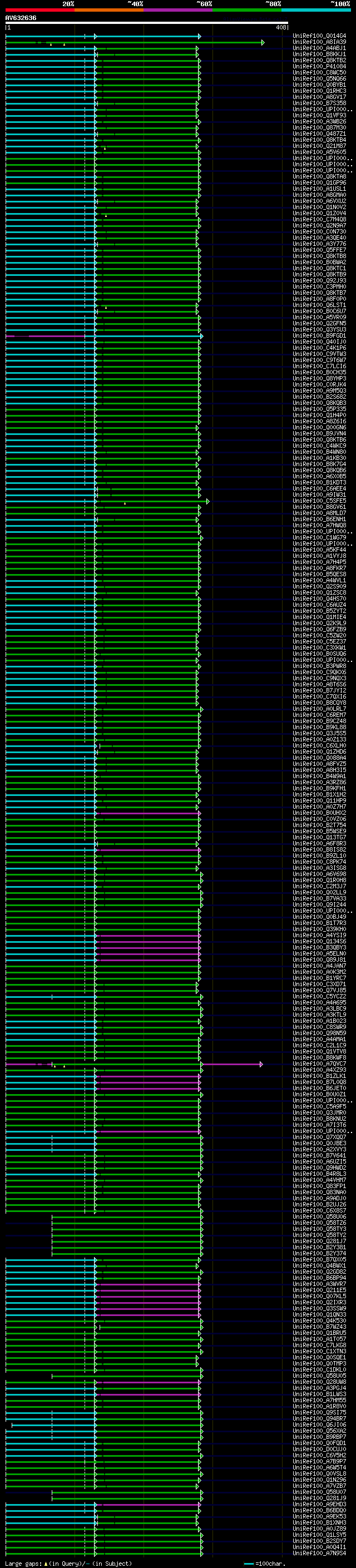
Task: Click hit label UniRef100_B8IS82
Action: pyautogui.click(x=319, y=849)
